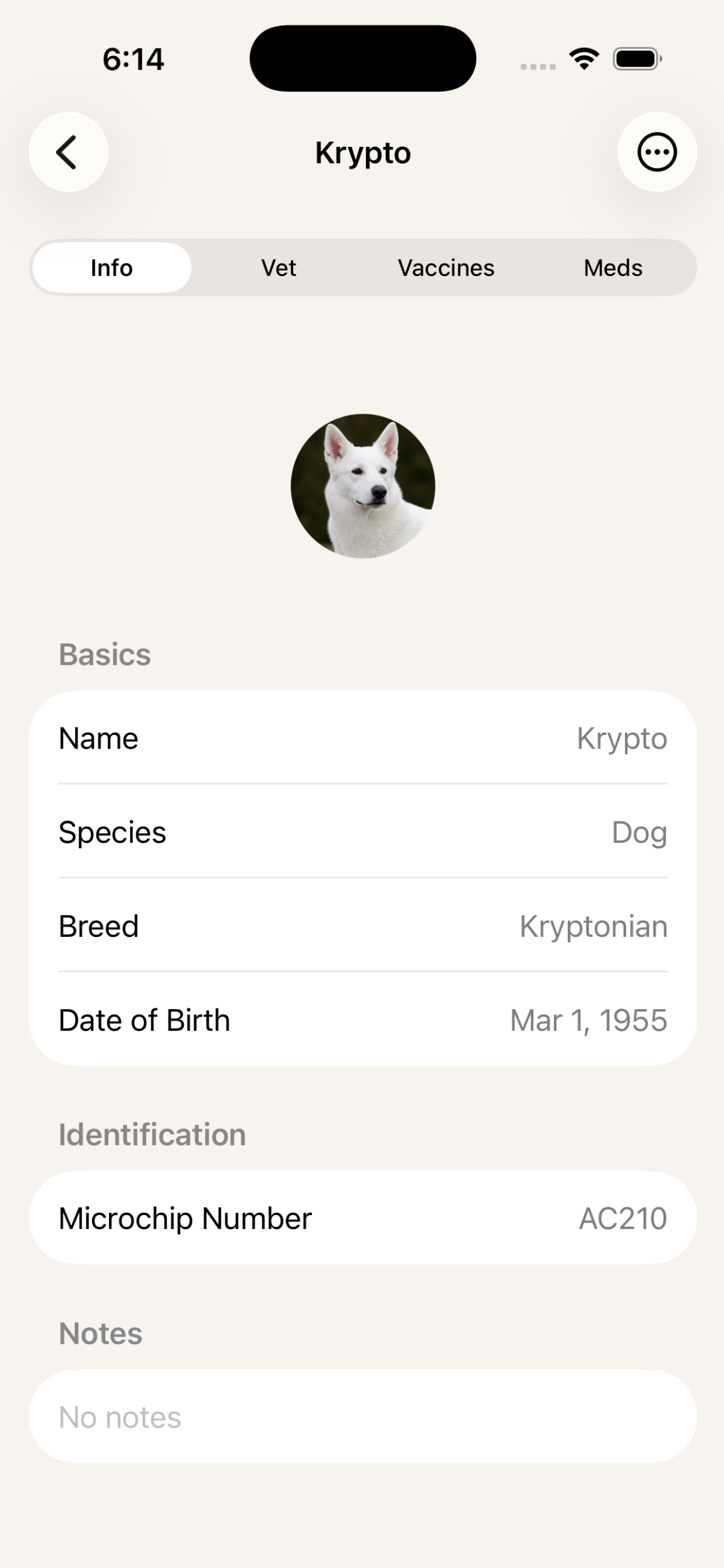Switch to the Vet tab
This screenshot has height=1568, width=724.
click(279, 268)
